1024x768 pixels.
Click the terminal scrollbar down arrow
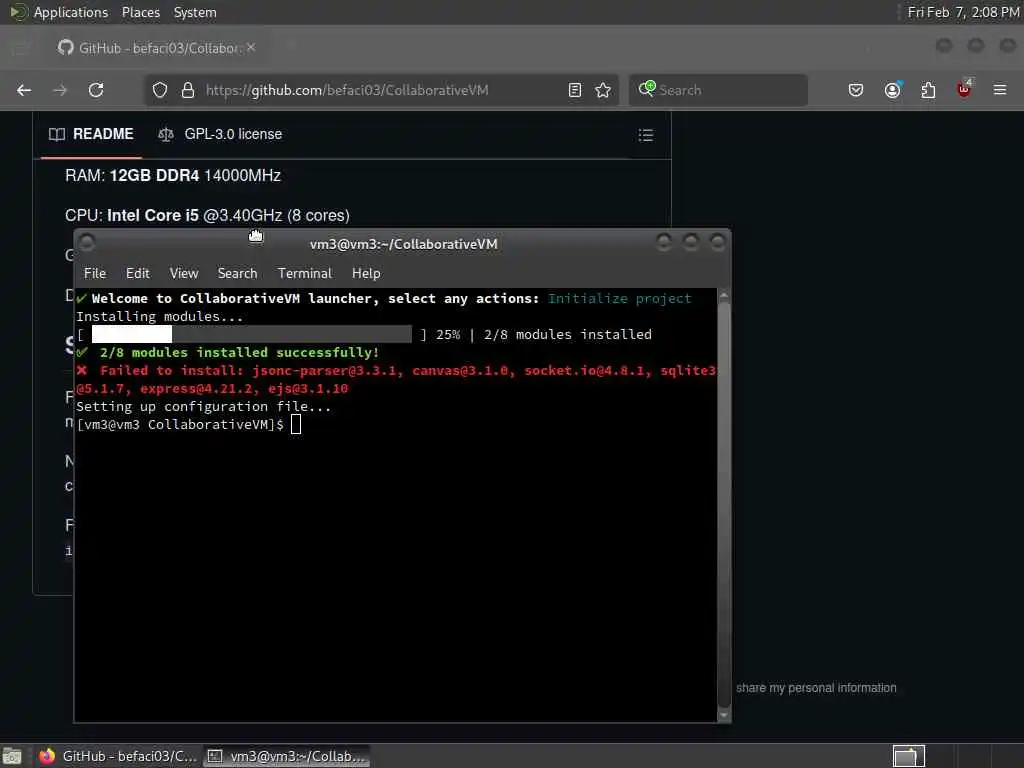724,715
